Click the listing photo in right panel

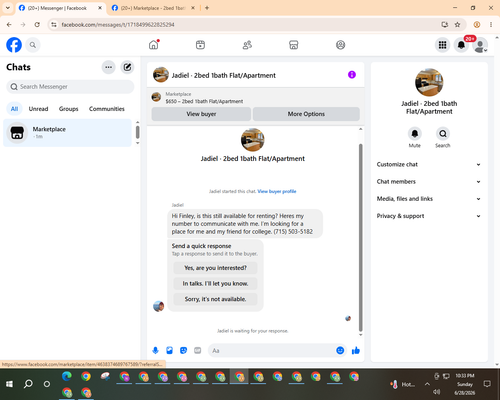click(429, 82)
